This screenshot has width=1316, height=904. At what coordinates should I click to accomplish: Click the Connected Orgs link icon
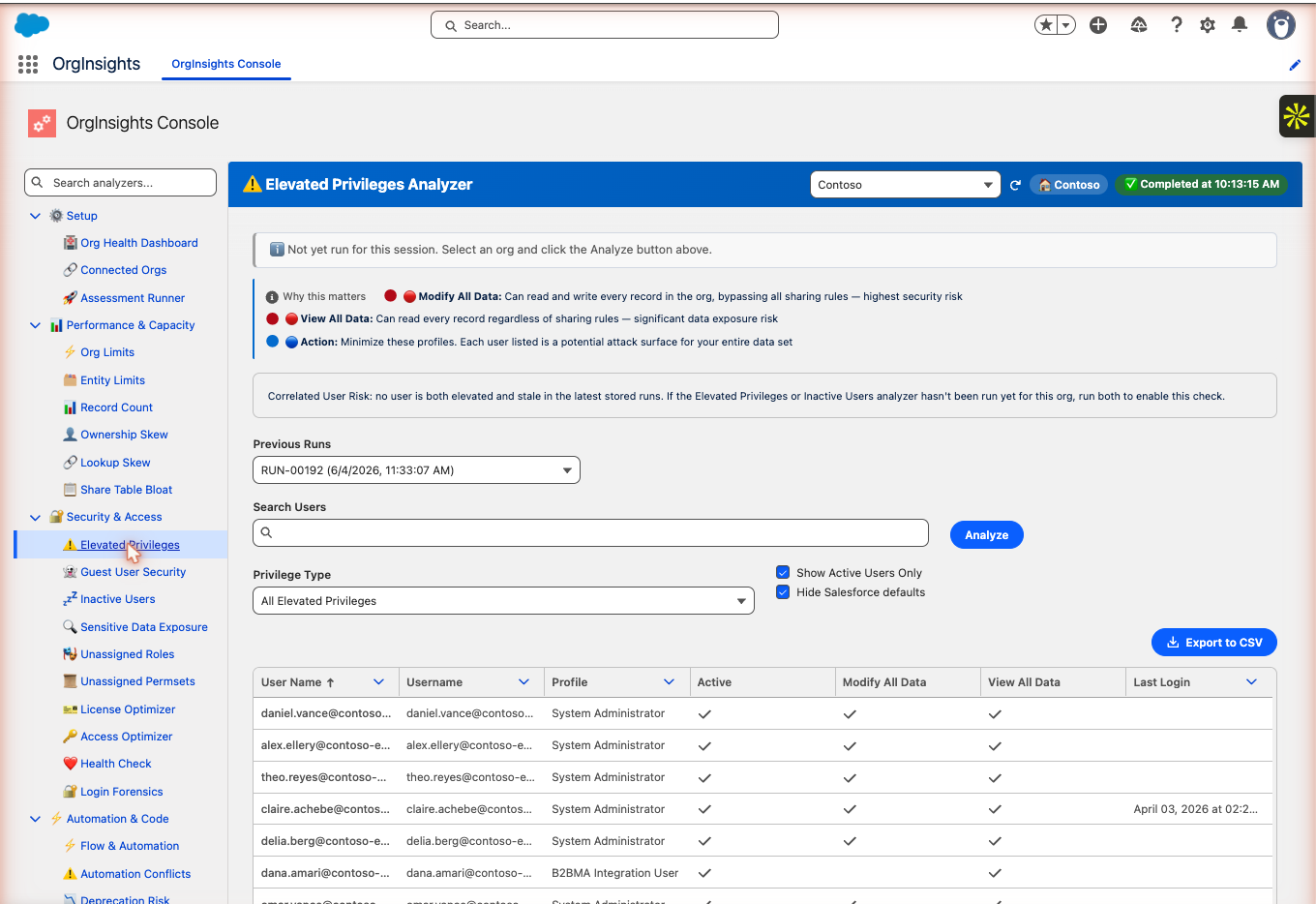(70, 270)
